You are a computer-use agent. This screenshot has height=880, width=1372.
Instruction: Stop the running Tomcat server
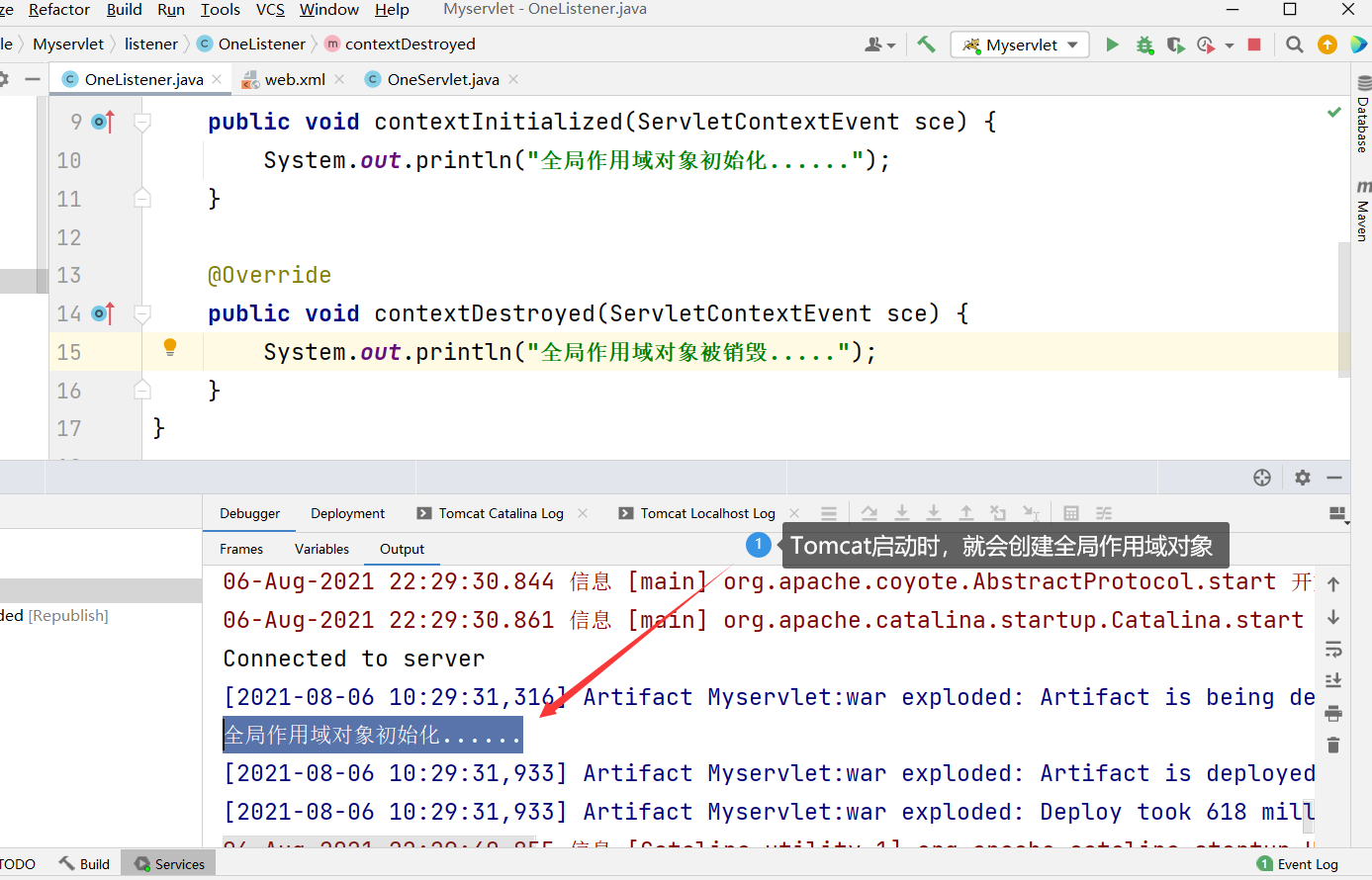(x=1254, y=44)
